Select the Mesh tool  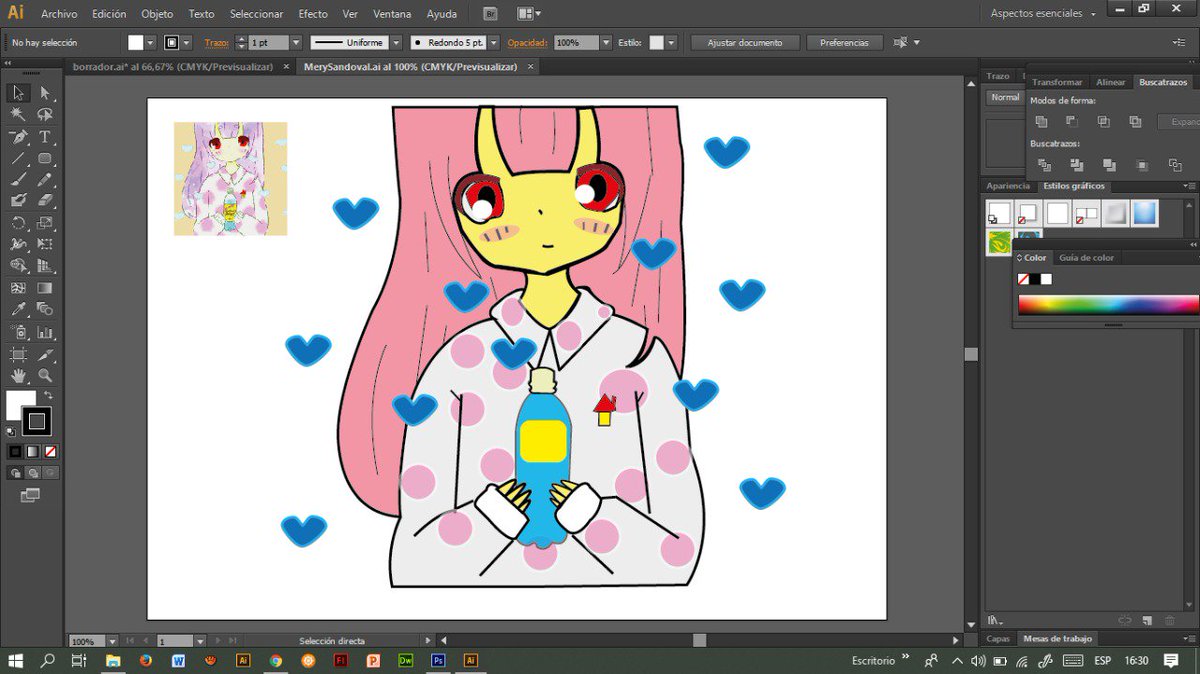coord(18,288)
